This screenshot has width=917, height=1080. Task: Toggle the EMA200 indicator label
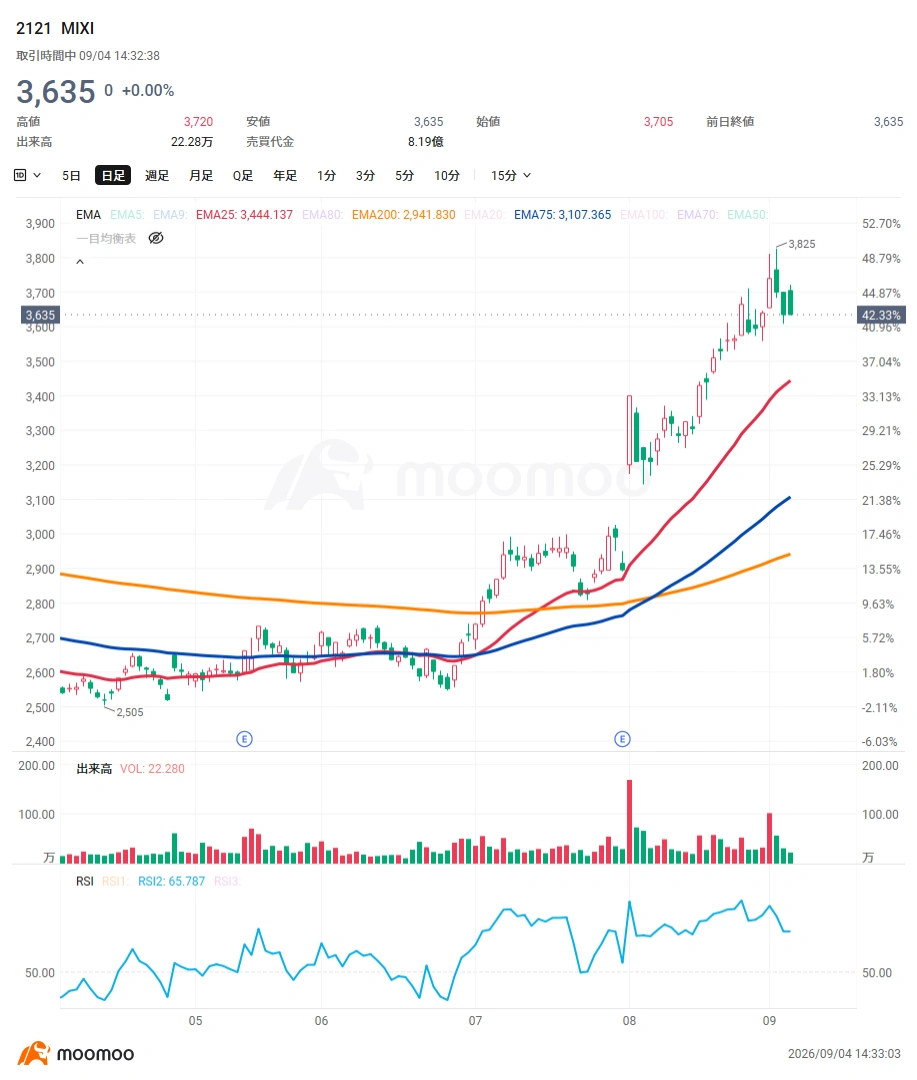(x=404, y=215)
